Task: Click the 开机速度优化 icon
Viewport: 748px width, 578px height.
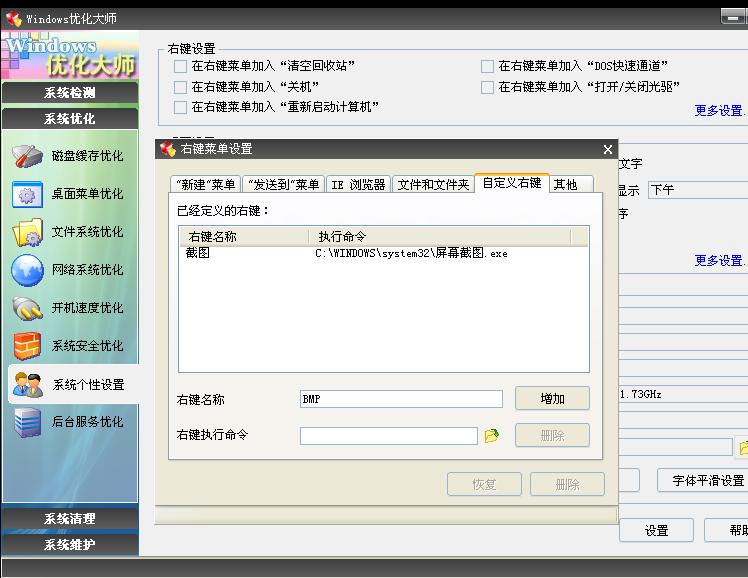Action: coord(27,308)
